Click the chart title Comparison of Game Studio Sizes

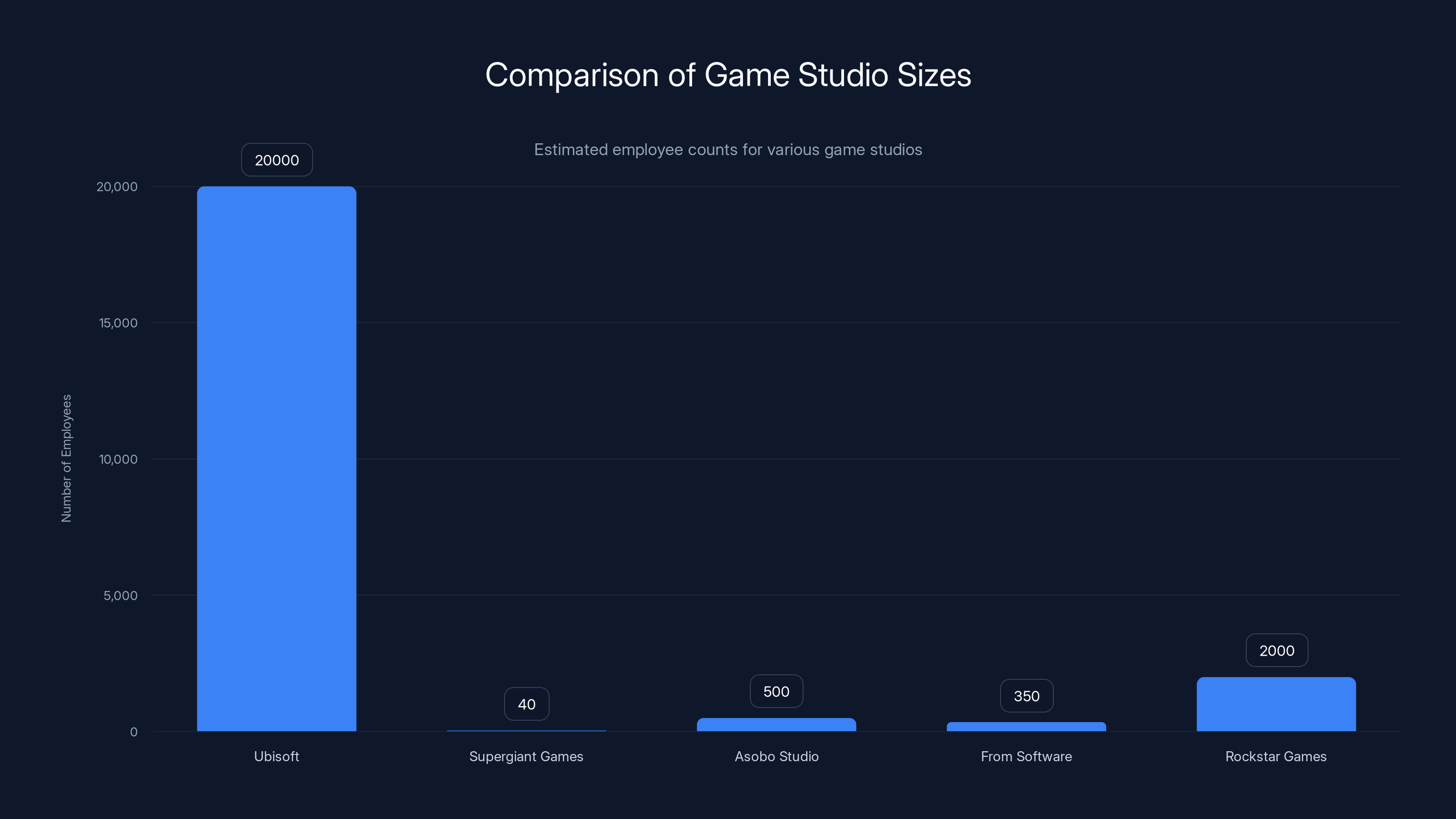pyautogui.click(x=728, y=75)
